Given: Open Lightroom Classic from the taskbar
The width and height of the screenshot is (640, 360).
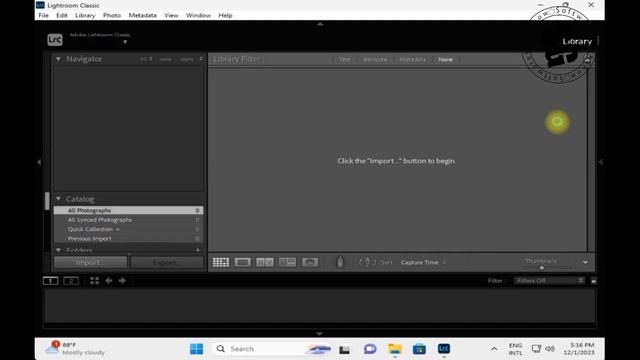Looking at the screenshot, I should click(444, 349).
